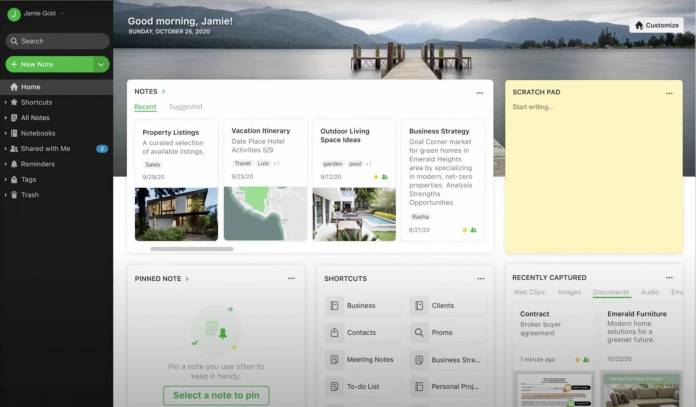This screenshot has width=696, height=407.
Task: Switch to Audio tab in Recently Captured
Action: click(x=650, y=292)
